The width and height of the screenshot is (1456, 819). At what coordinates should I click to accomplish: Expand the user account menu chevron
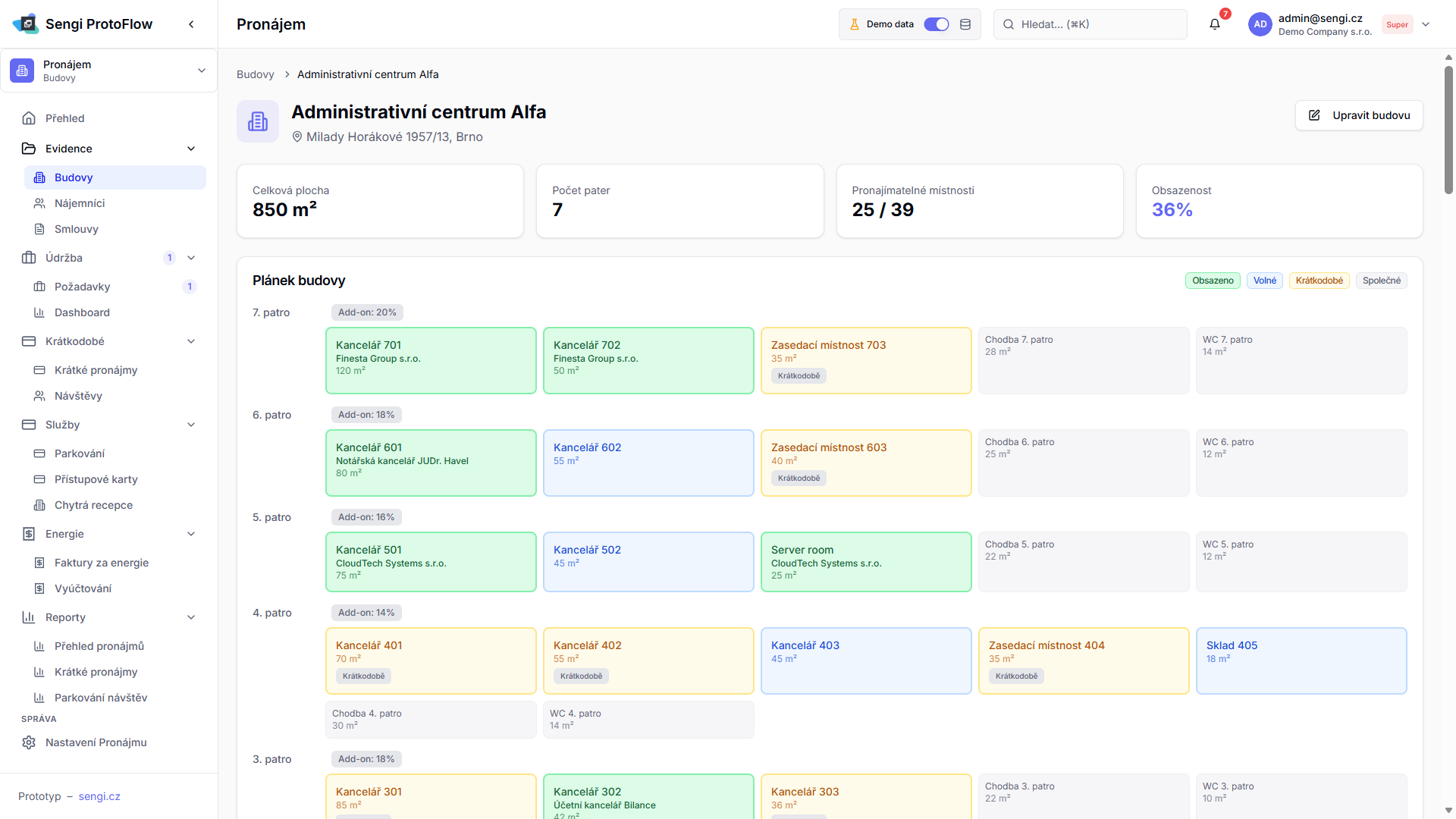click(1426, 24)
